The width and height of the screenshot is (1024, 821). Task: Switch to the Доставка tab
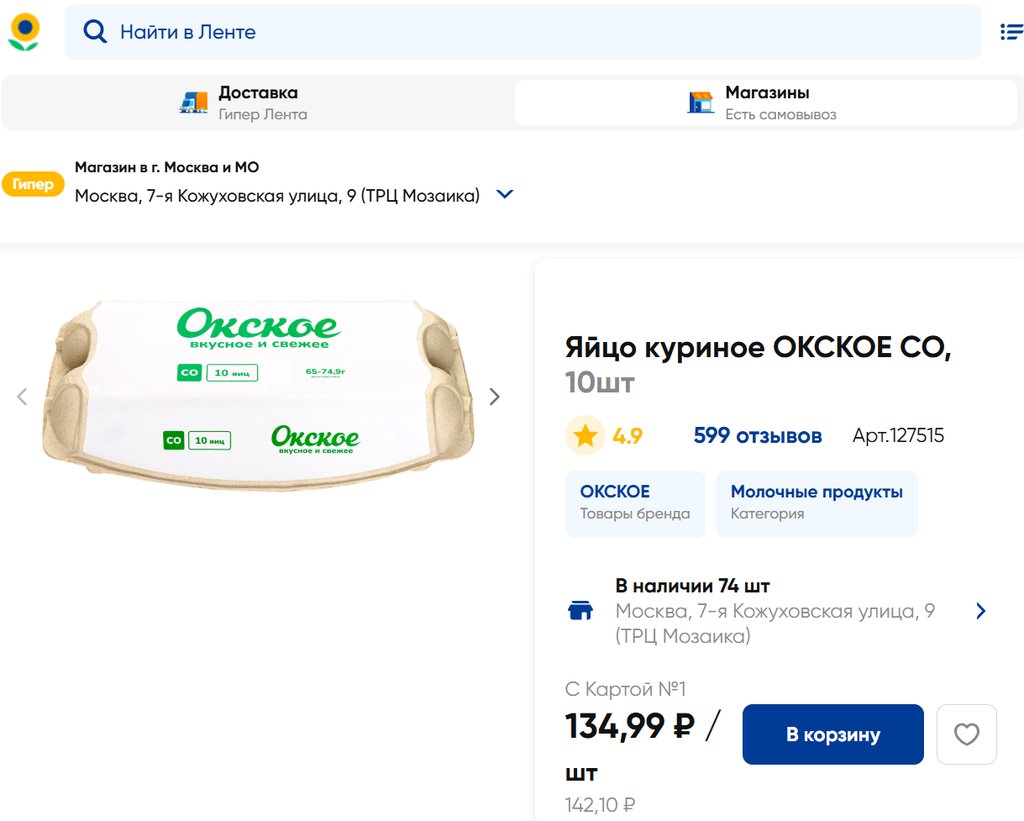click(258, 102)
